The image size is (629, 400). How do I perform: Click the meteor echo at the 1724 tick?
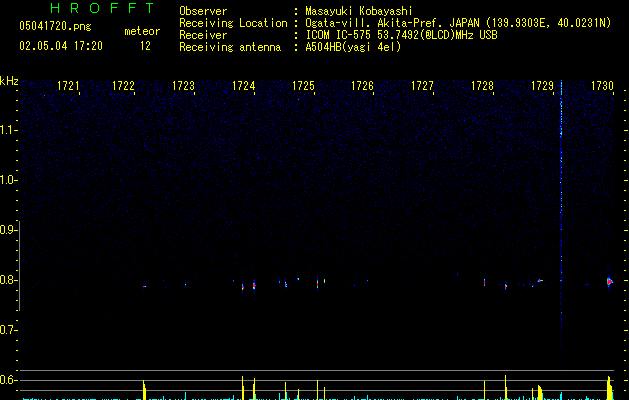click(x=254, y=286)
